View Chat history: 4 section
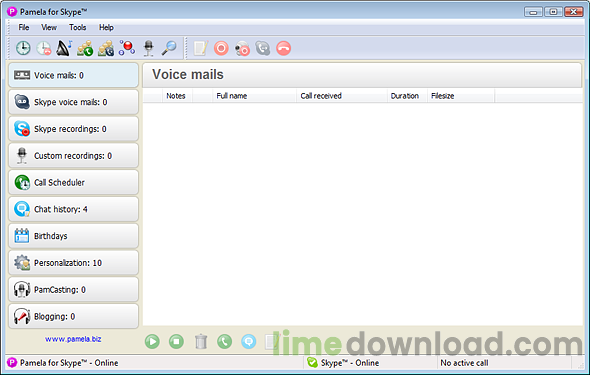The image size is (590, 375). [x=73, y=209]
